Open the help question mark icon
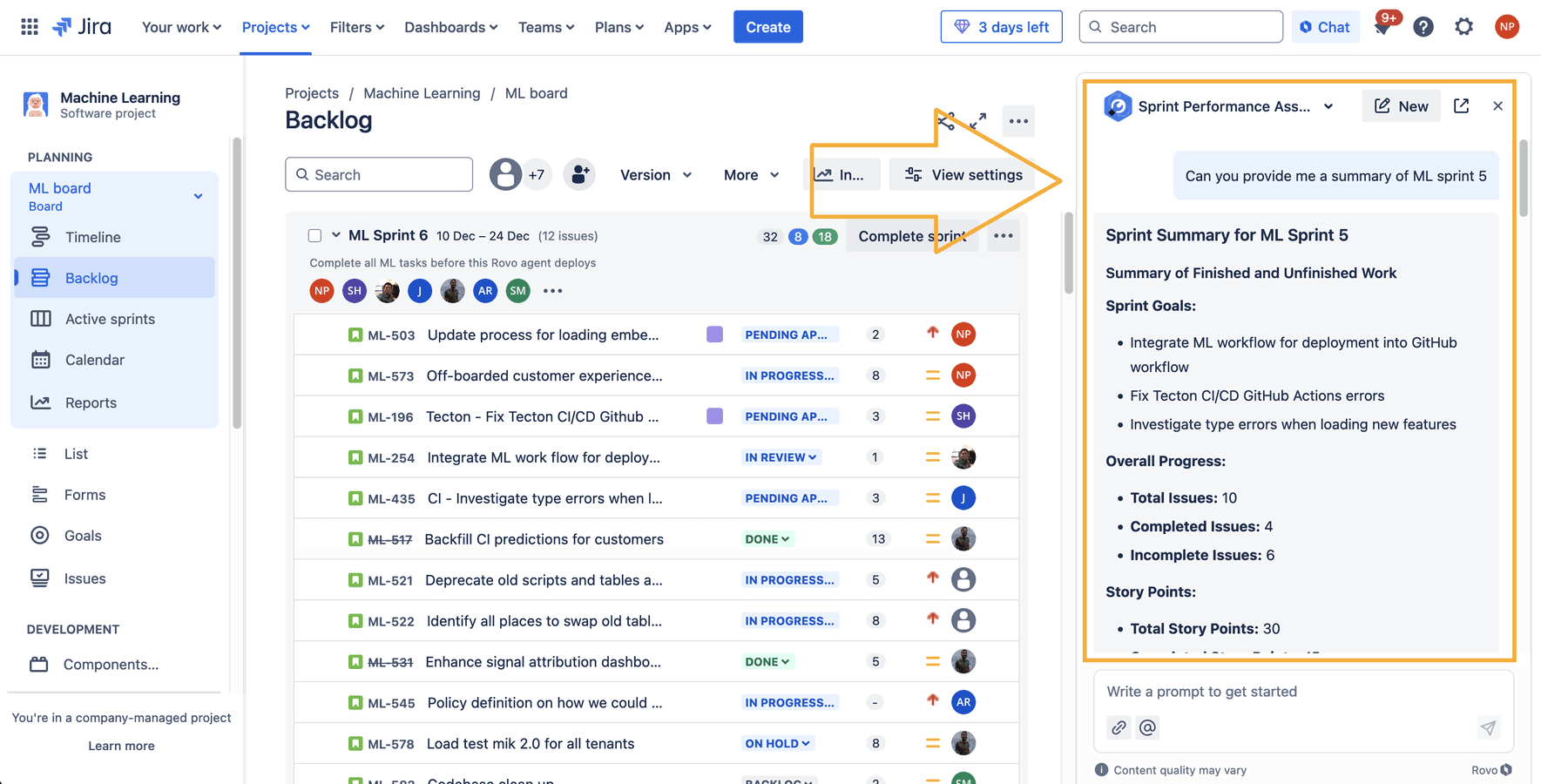1541x784 pixels. pos(1423,27)
